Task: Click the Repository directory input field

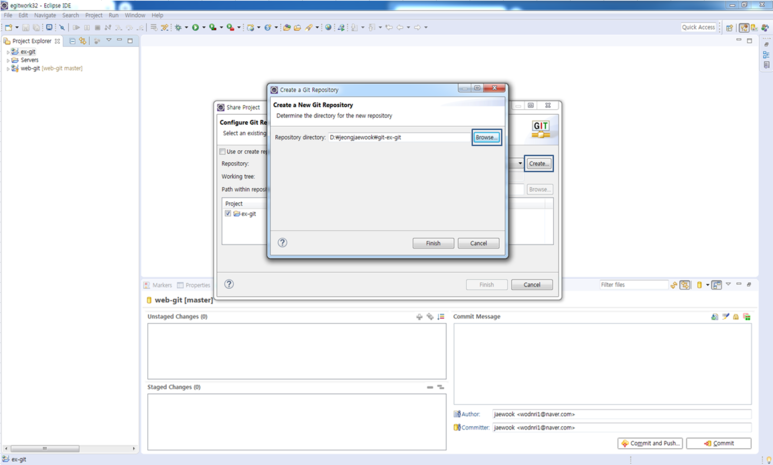Action: [399, 137]
